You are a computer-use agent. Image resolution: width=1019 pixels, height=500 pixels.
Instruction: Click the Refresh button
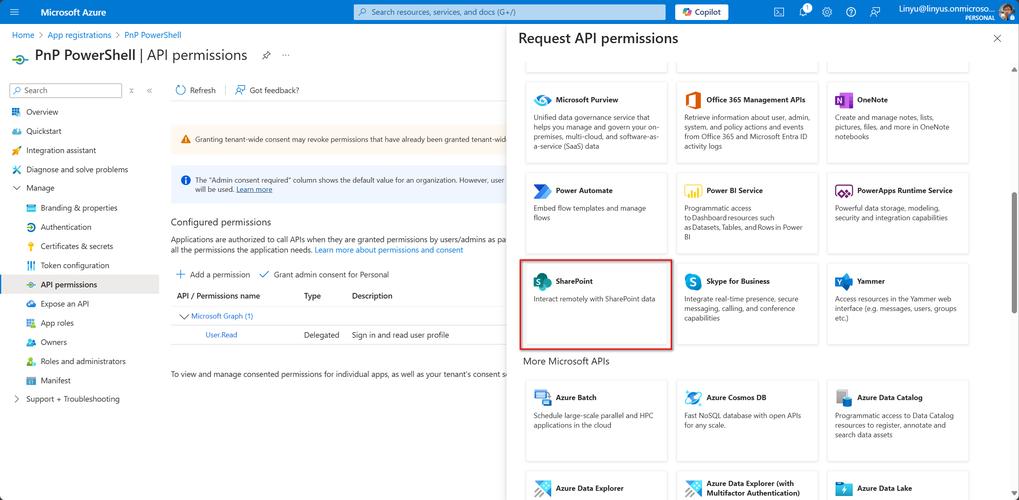(x=196, y=90)
